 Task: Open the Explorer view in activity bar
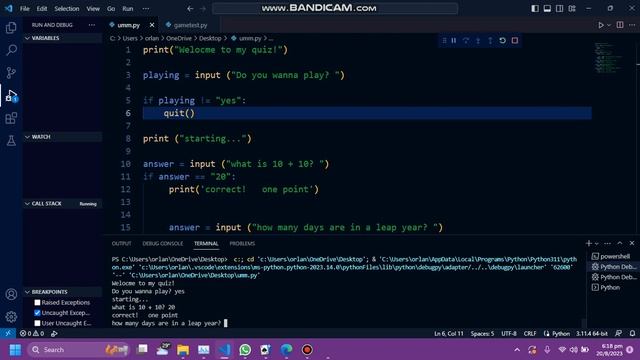11,28
